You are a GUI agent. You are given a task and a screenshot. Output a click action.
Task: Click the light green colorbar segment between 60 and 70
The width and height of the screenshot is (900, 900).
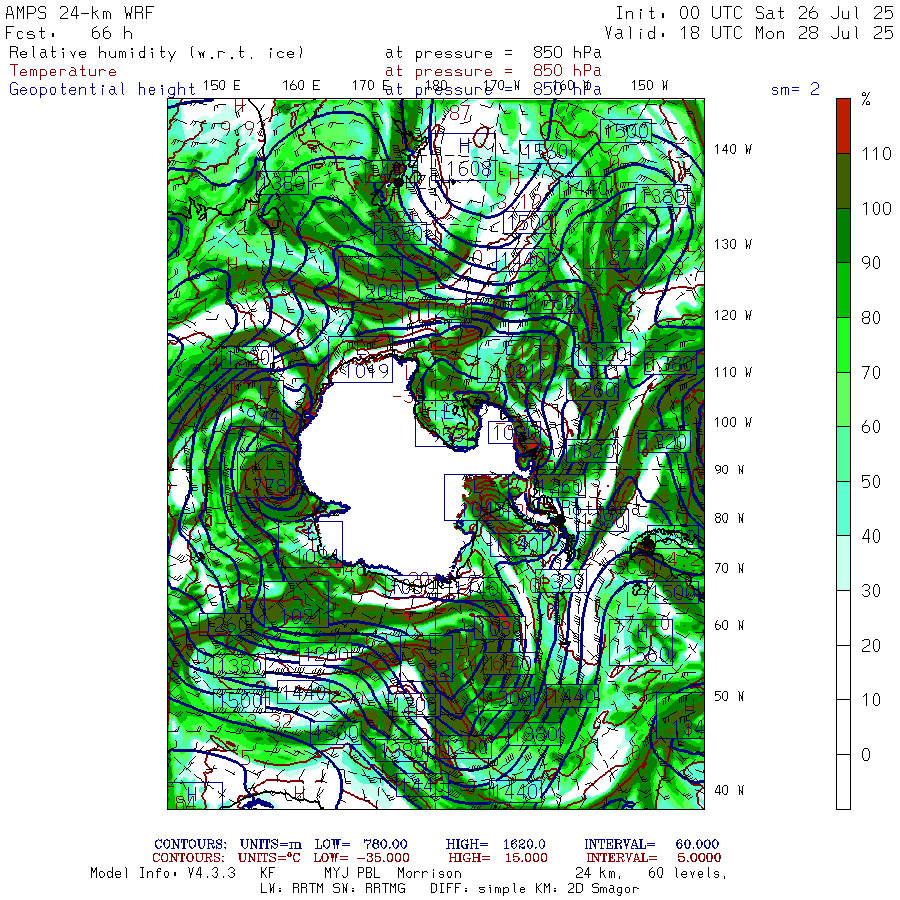point(843,399)
